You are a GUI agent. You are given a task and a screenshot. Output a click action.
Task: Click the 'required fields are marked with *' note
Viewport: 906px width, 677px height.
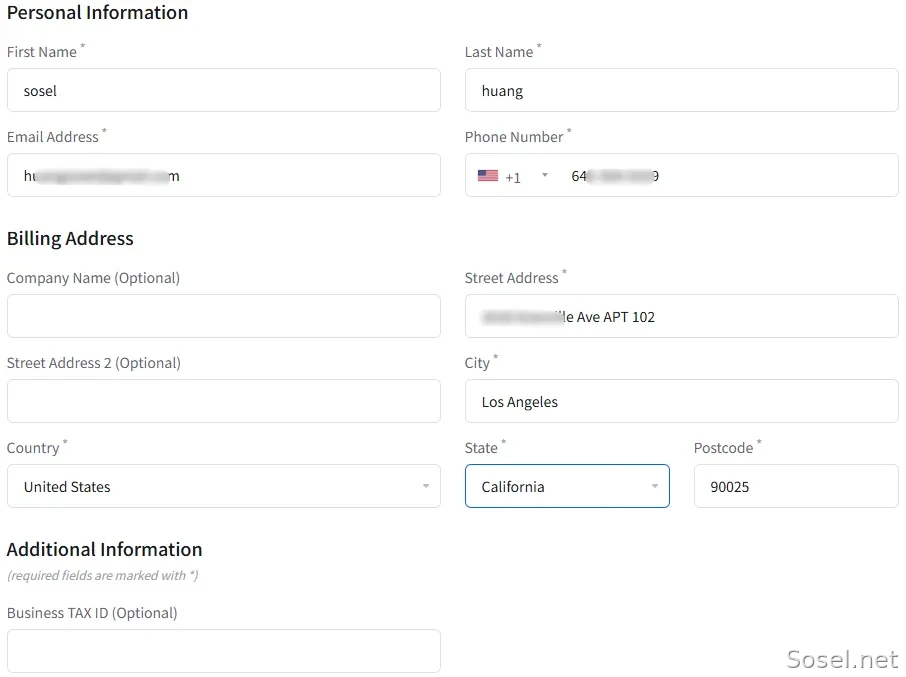click(x=102, y=575)
